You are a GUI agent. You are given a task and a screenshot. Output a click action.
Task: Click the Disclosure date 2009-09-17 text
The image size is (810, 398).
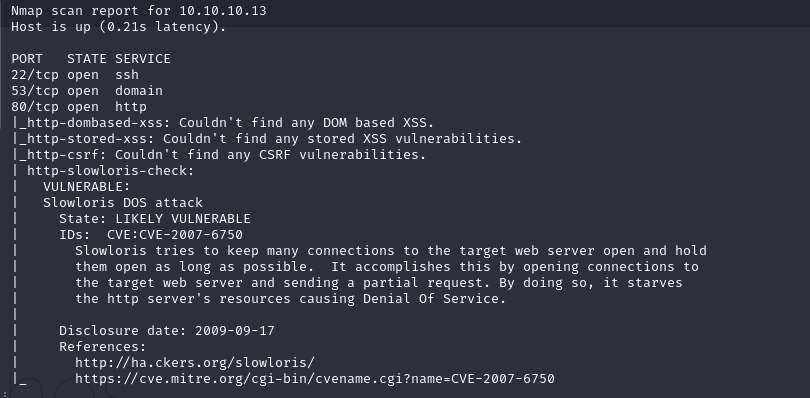pos(167,331)
